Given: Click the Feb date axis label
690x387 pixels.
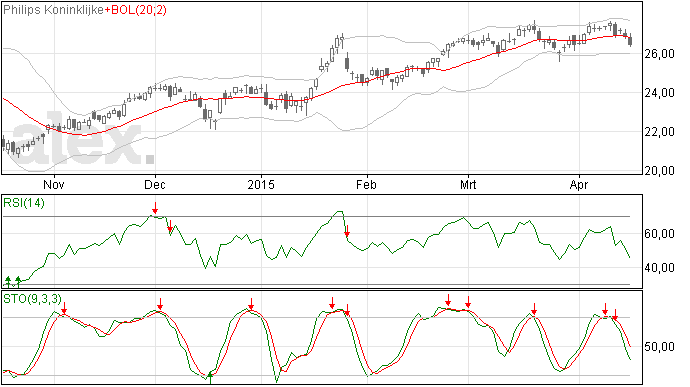Looking at the screenshot, I should [x=367, y=184].
